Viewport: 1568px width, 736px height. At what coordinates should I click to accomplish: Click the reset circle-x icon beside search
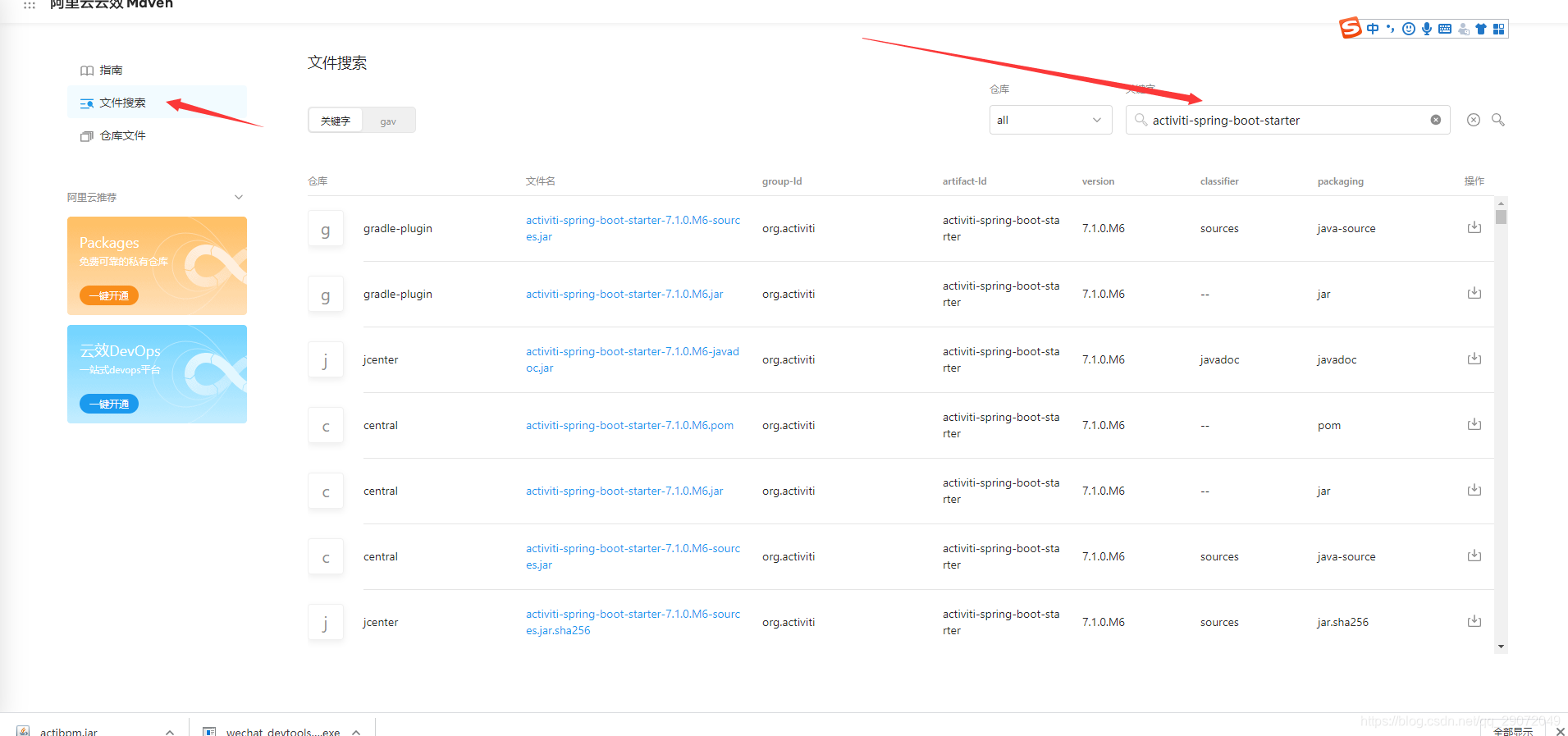click(1474, 120)
